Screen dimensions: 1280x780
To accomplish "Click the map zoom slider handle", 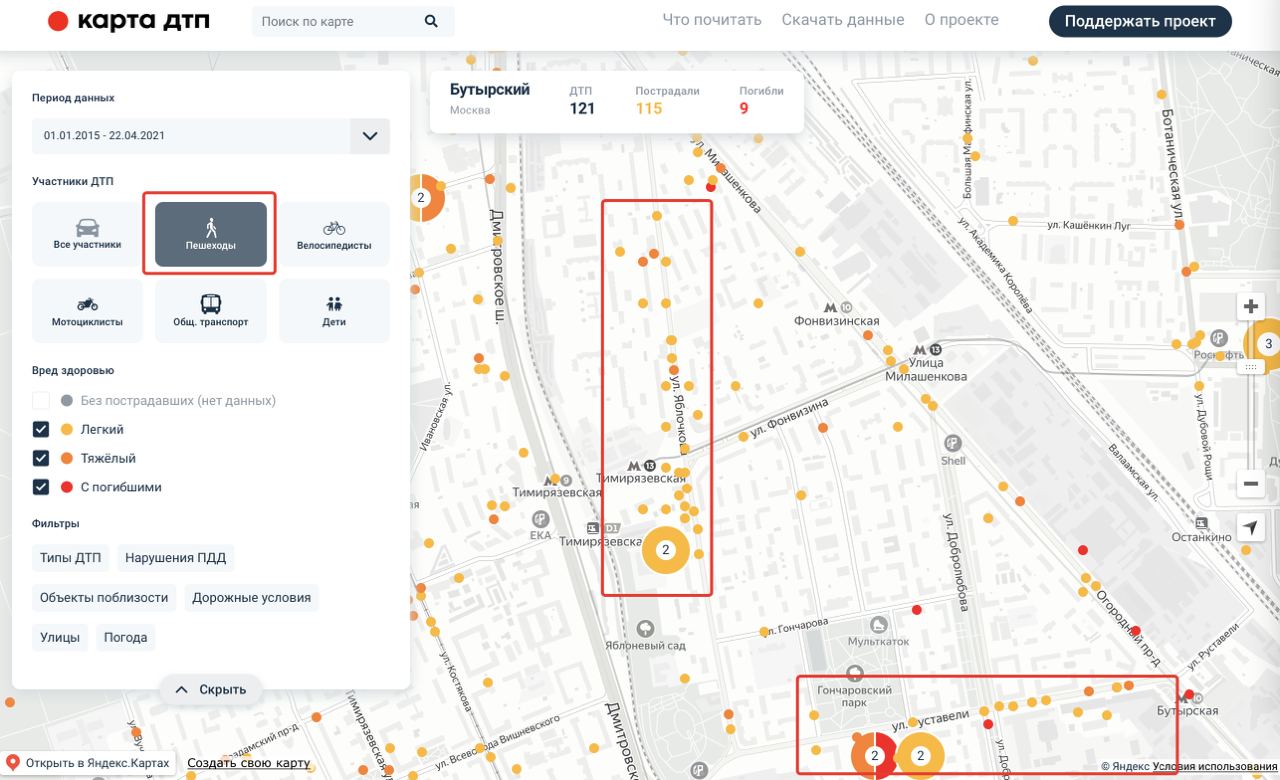I will (x=1250, y=367).
